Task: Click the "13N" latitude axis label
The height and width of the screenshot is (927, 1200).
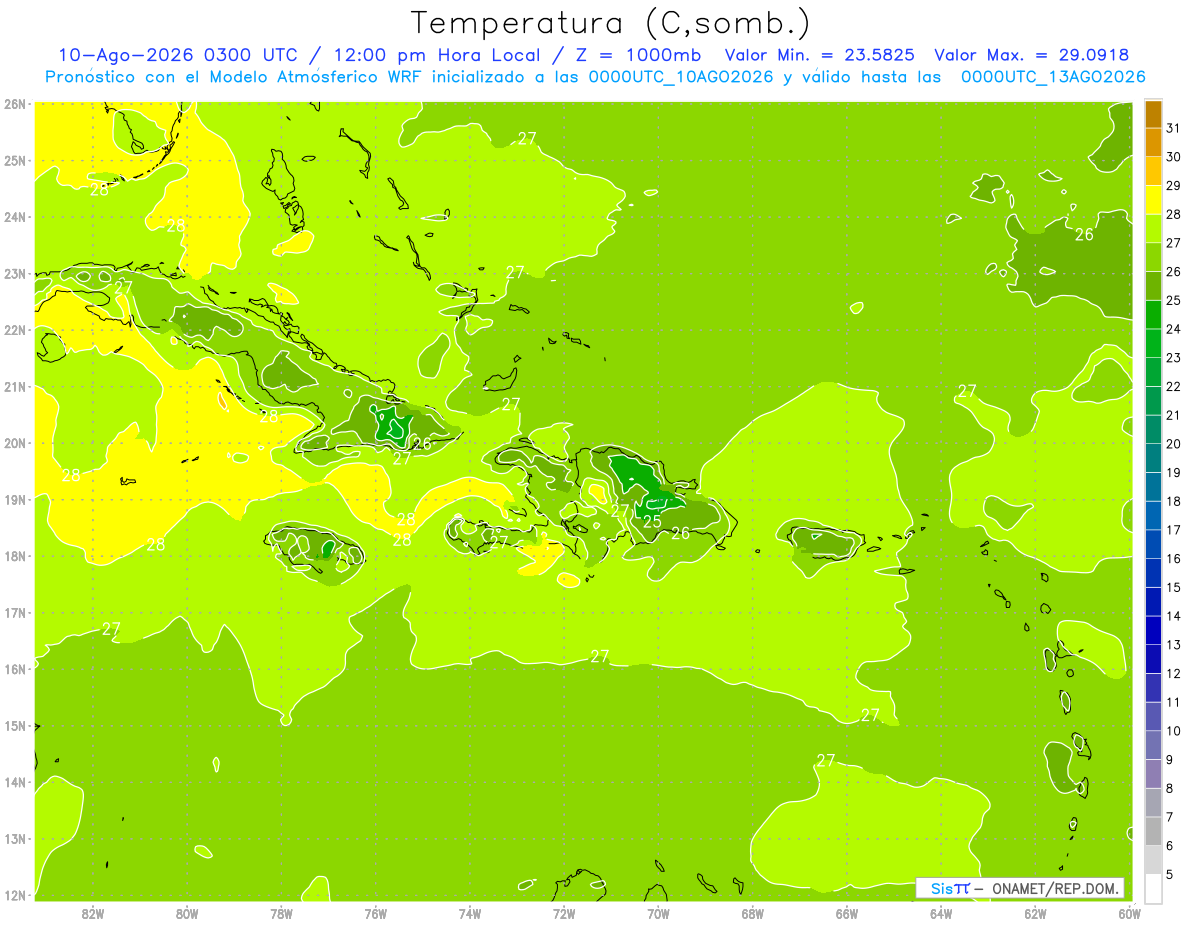Action: point(15,838)
